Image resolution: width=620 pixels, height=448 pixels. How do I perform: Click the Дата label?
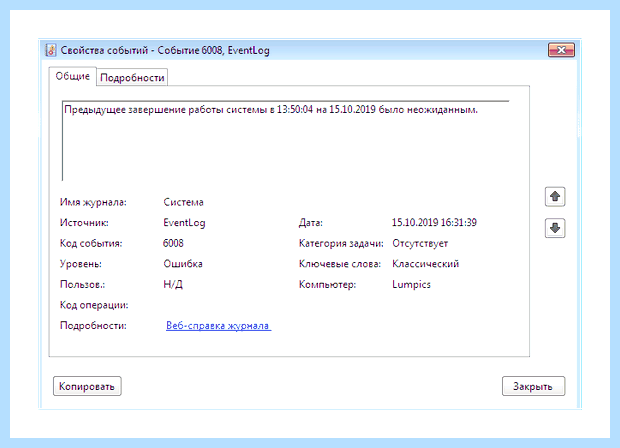click(x=311, y=223)
